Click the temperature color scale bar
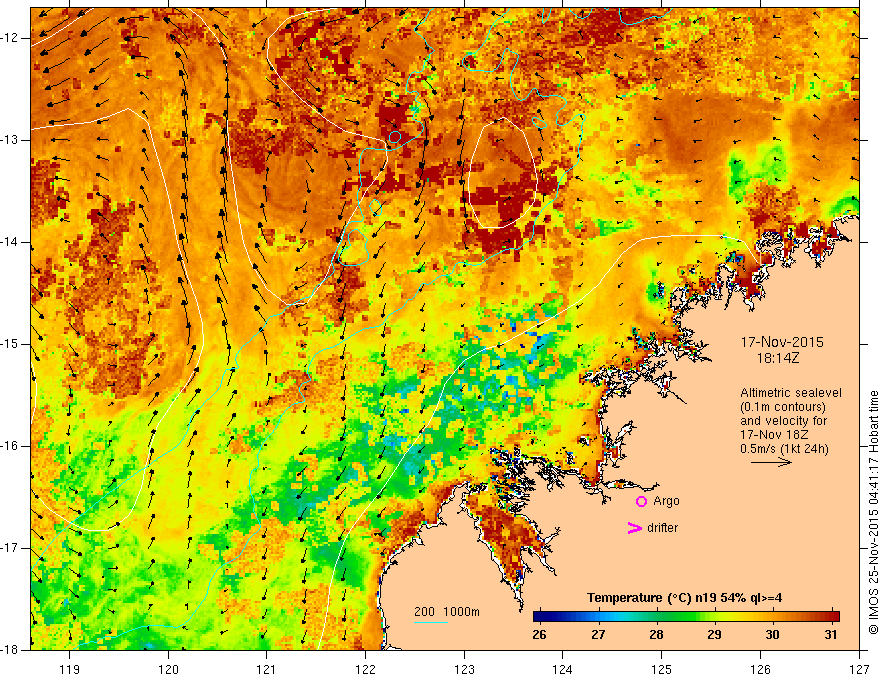Screen dimensions: 880x680 click(686, 616)
